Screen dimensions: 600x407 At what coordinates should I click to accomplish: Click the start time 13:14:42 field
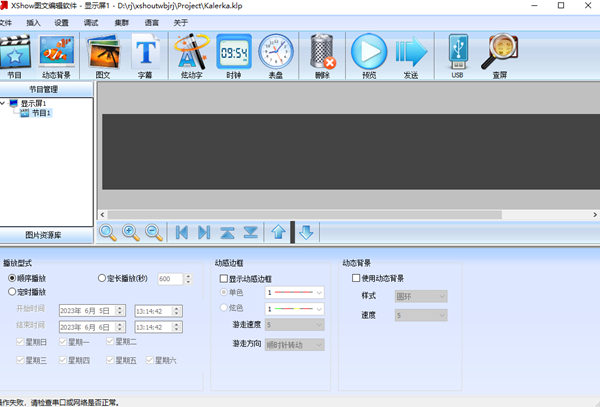pos(158,311)
